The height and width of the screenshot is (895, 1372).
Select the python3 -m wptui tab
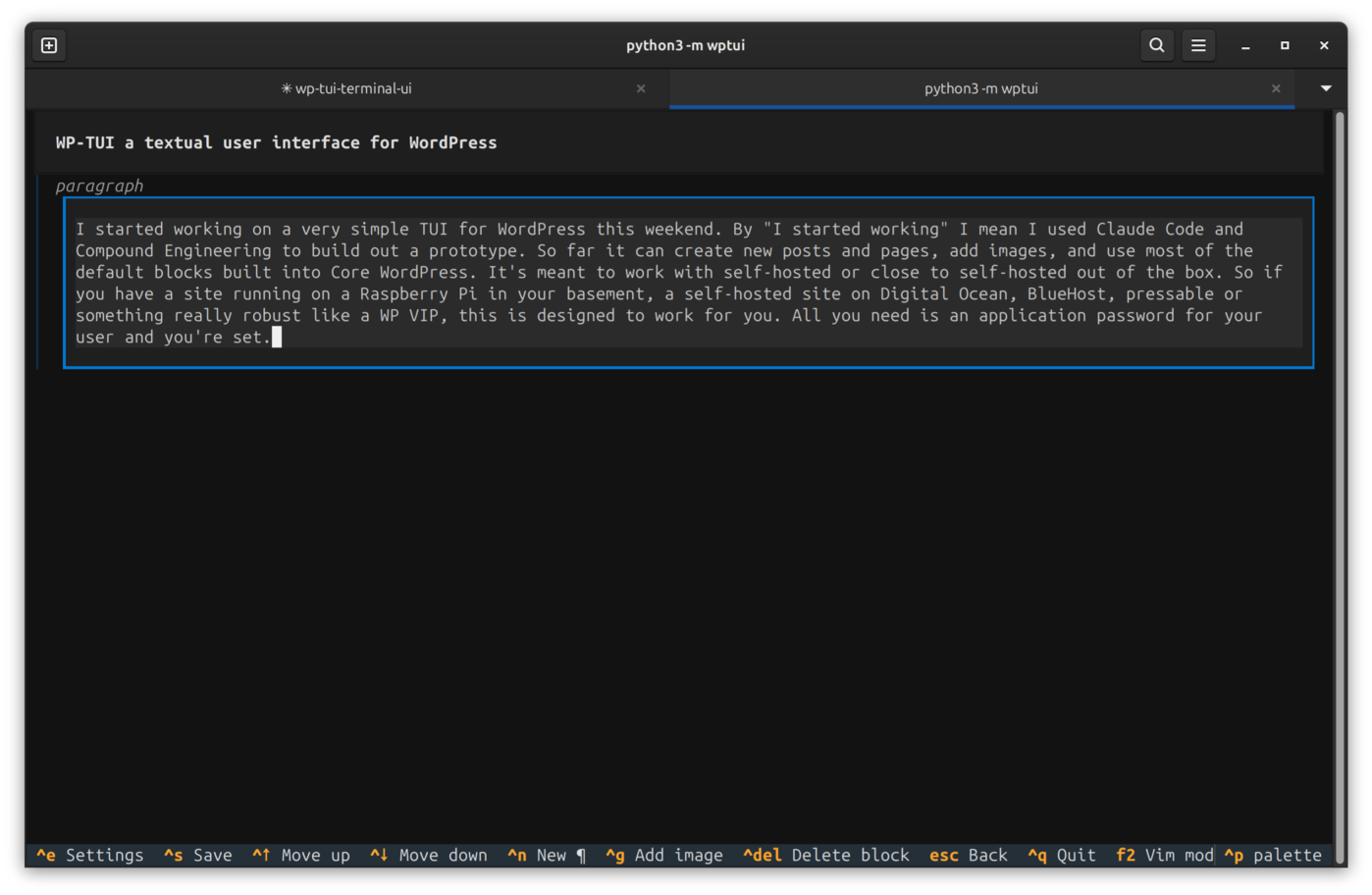pyautogui.click(x=981, y=88)
